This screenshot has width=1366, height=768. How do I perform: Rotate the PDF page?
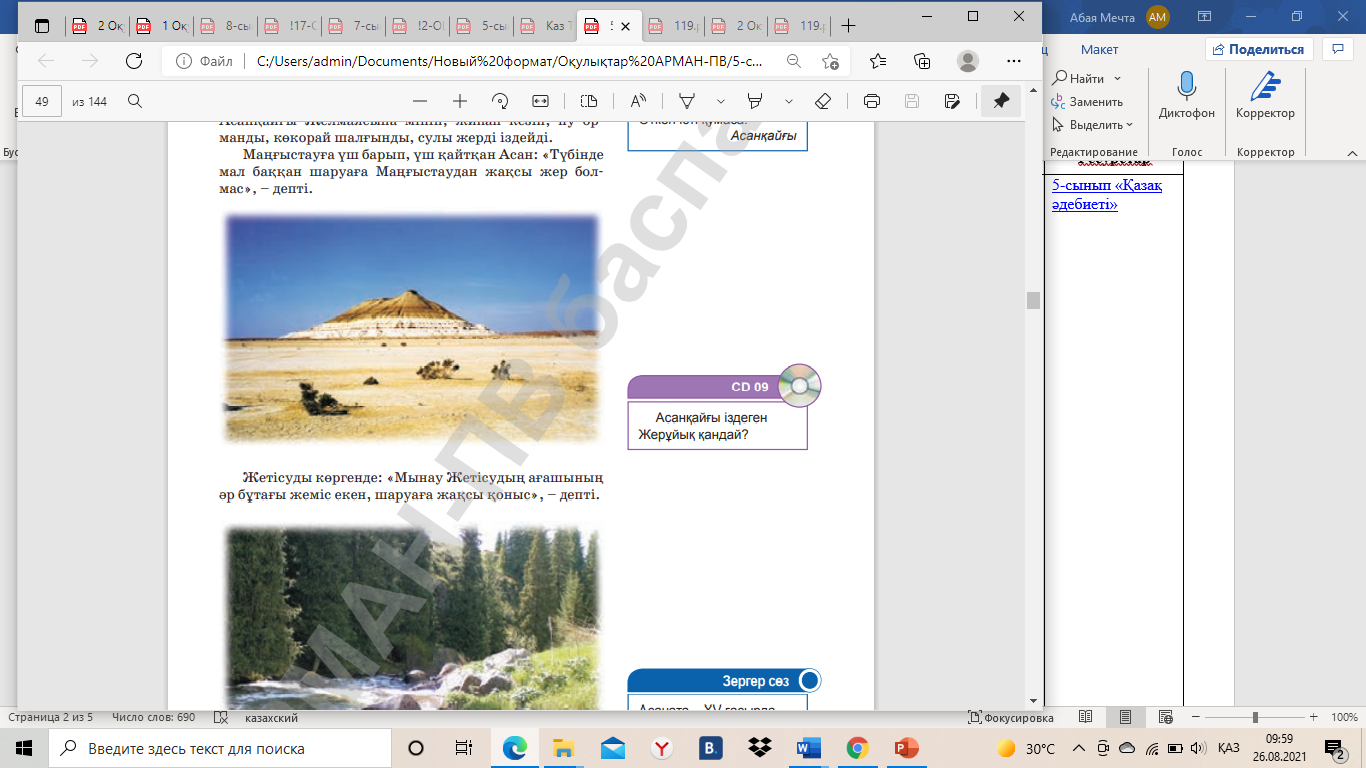coord(501,101)
